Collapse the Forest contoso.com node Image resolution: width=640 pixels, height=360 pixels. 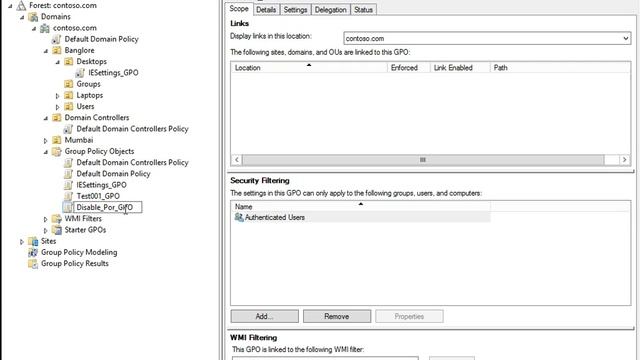coord(10,6)
